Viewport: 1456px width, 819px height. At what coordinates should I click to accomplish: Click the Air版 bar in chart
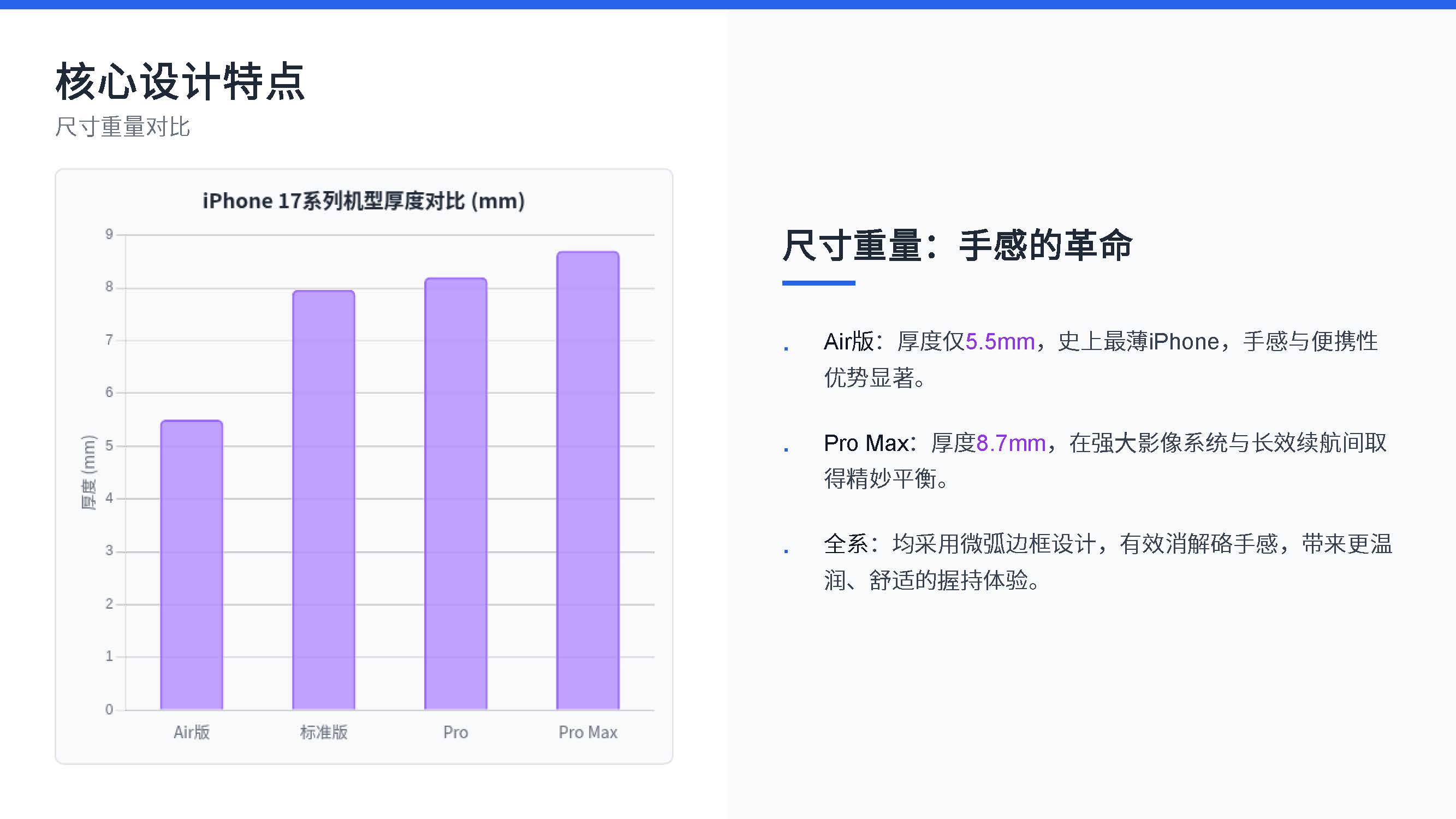(191, 565)
